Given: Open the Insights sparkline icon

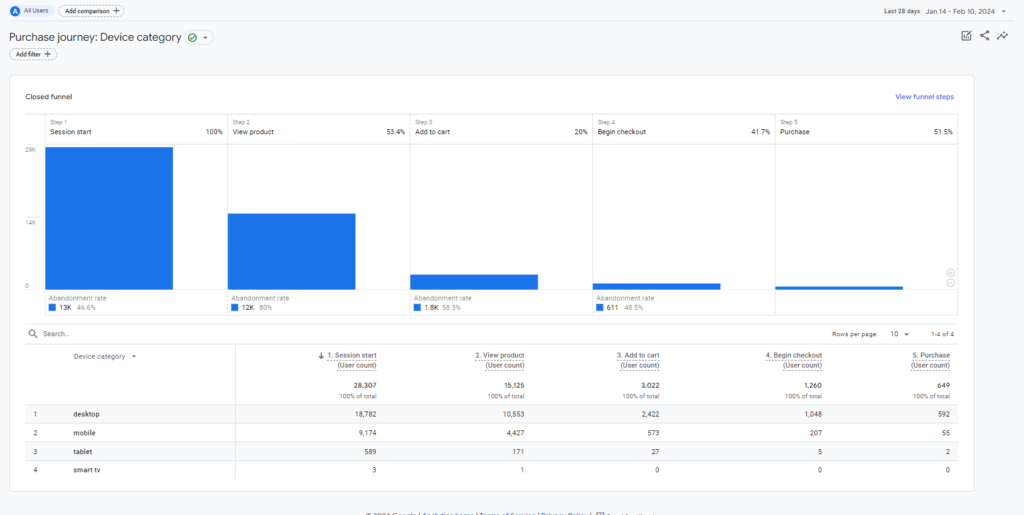Looking at the screenshot, I should tap(1002, 36).
